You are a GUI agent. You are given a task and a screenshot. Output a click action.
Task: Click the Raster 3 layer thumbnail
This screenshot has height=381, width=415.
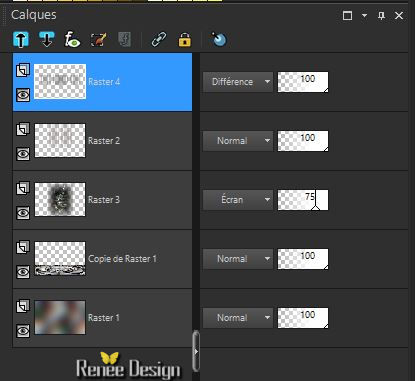[60, 200]
